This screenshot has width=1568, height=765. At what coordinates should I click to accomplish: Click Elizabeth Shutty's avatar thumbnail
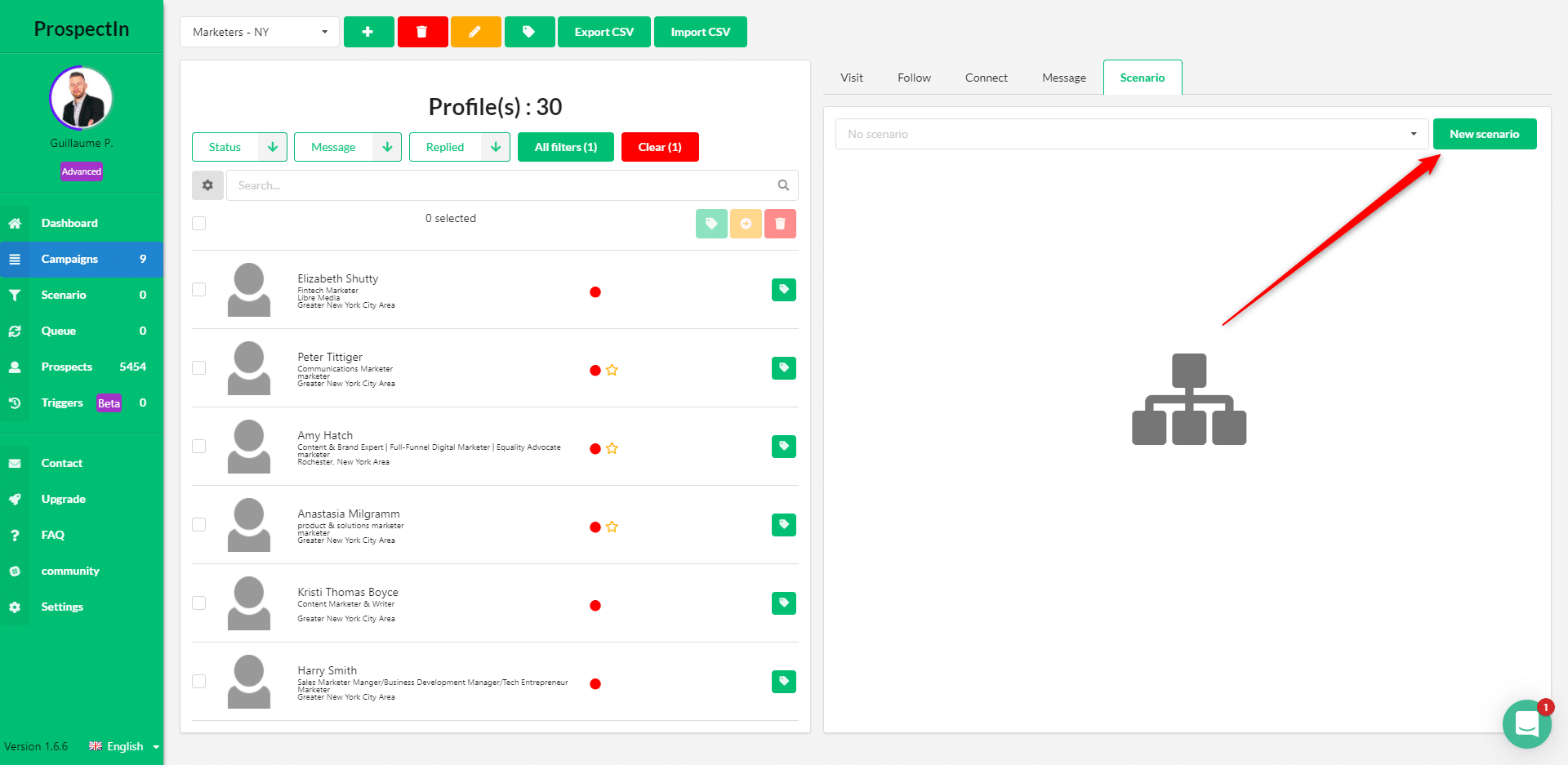249,290
